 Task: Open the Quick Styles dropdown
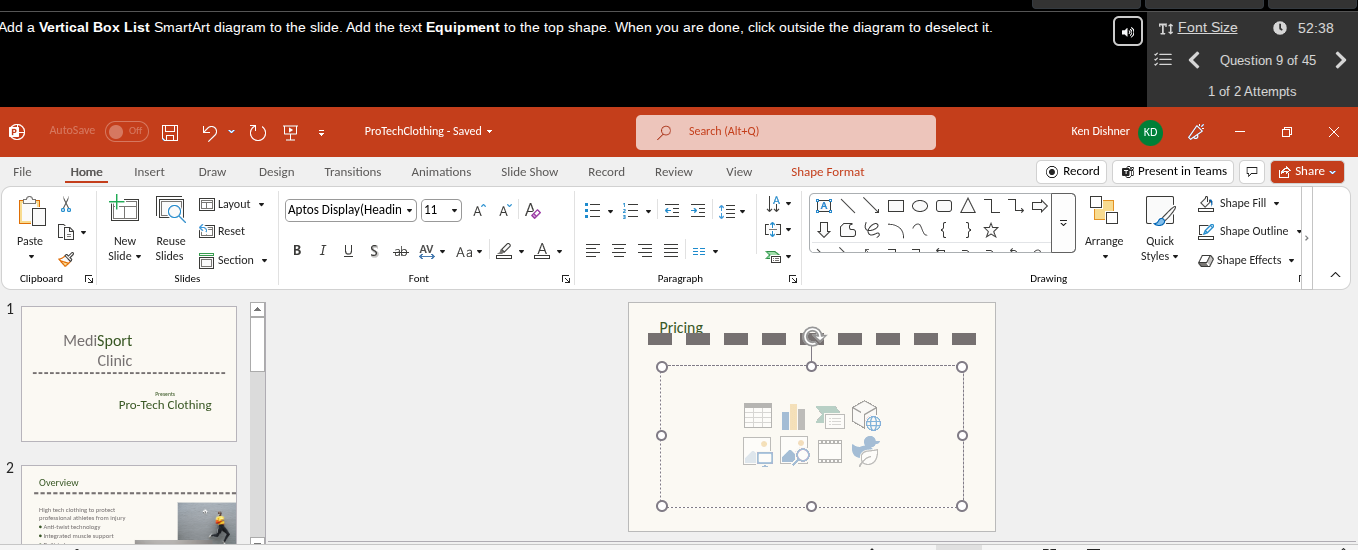(x=1160, y=229)
